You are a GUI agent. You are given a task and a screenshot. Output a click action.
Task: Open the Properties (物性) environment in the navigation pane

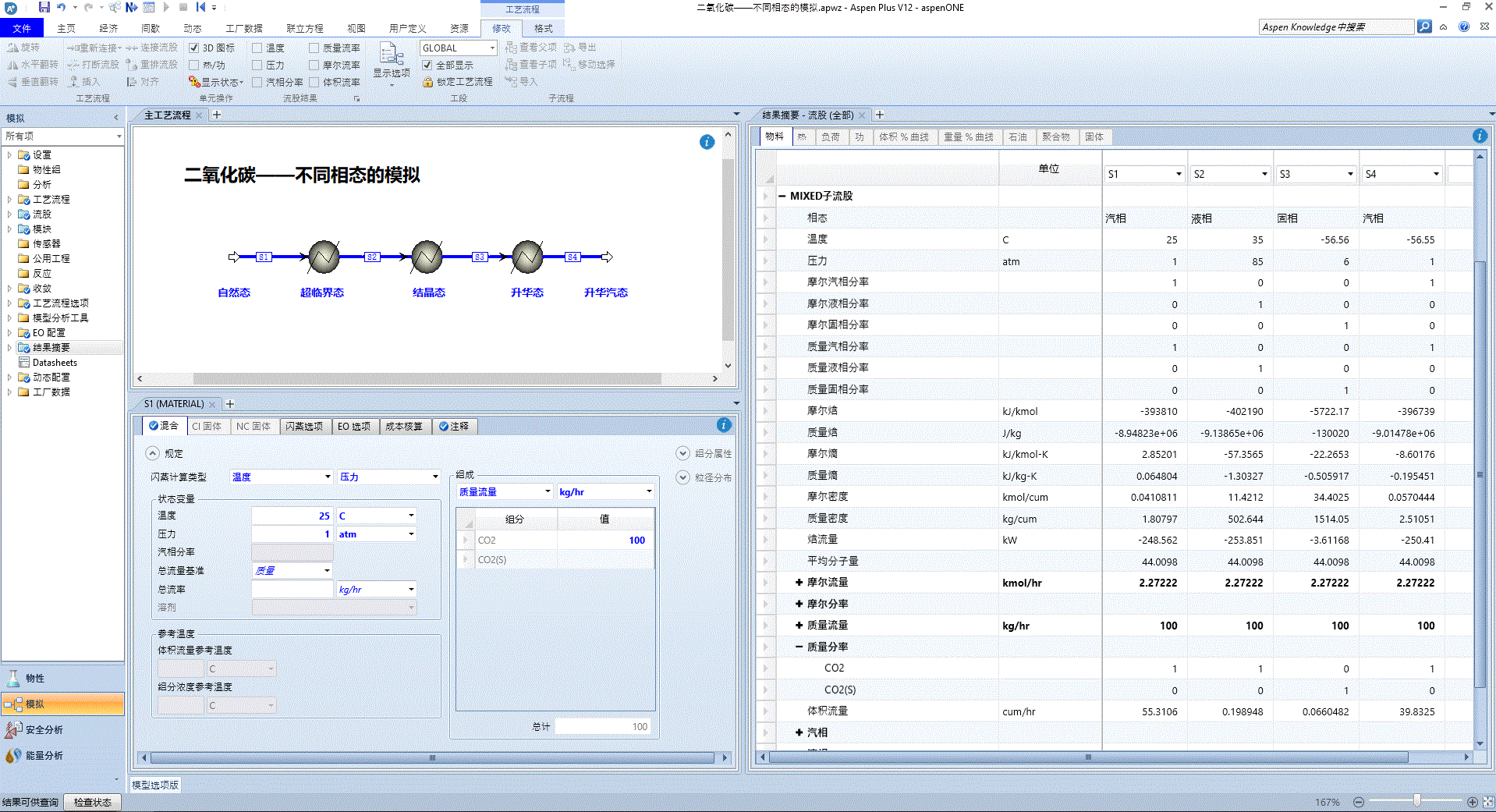click(62, 679)
